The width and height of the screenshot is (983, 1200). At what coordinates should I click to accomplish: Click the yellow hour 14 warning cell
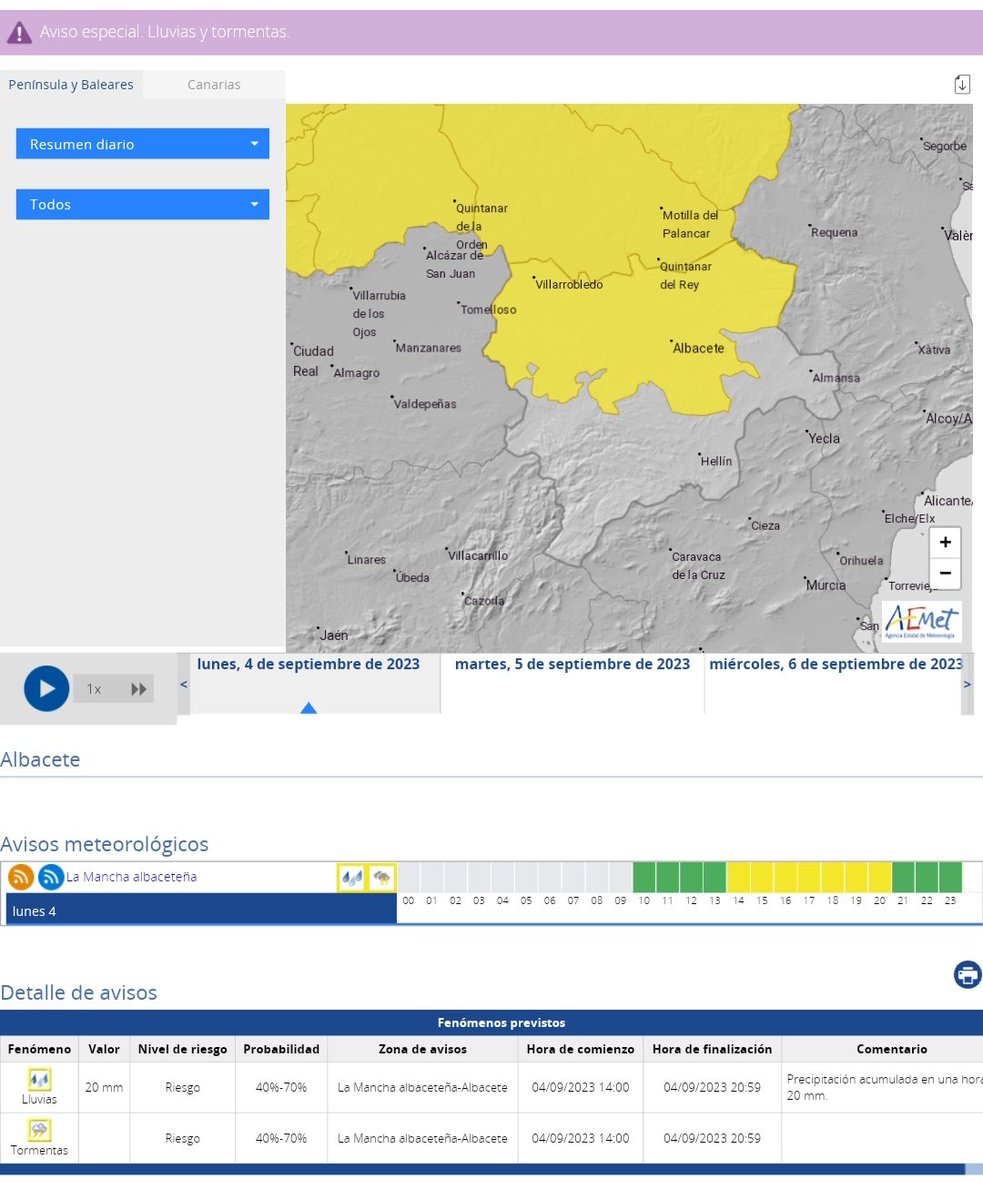point(738,877)
